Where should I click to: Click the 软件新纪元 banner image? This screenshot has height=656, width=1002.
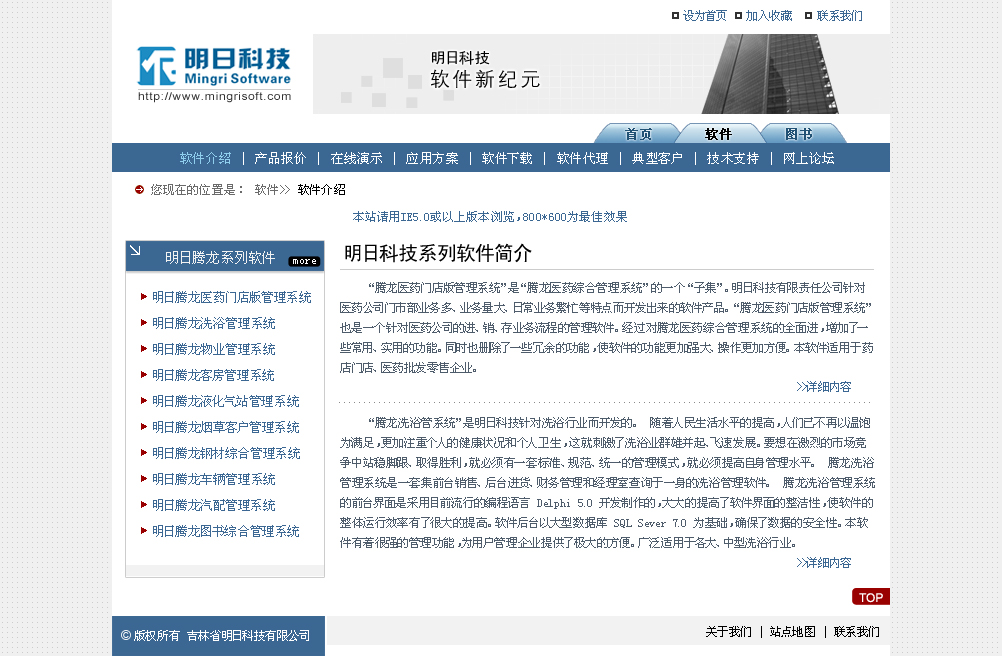[x=601, y=74]
